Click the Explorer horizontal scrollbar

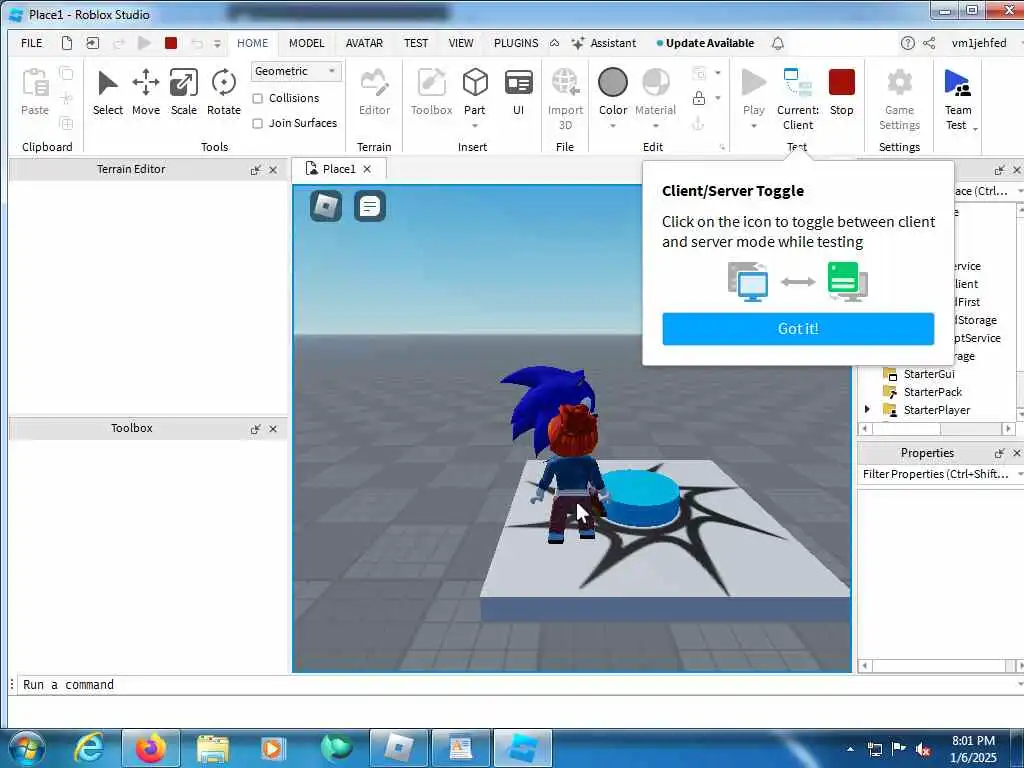click(936, 429)
